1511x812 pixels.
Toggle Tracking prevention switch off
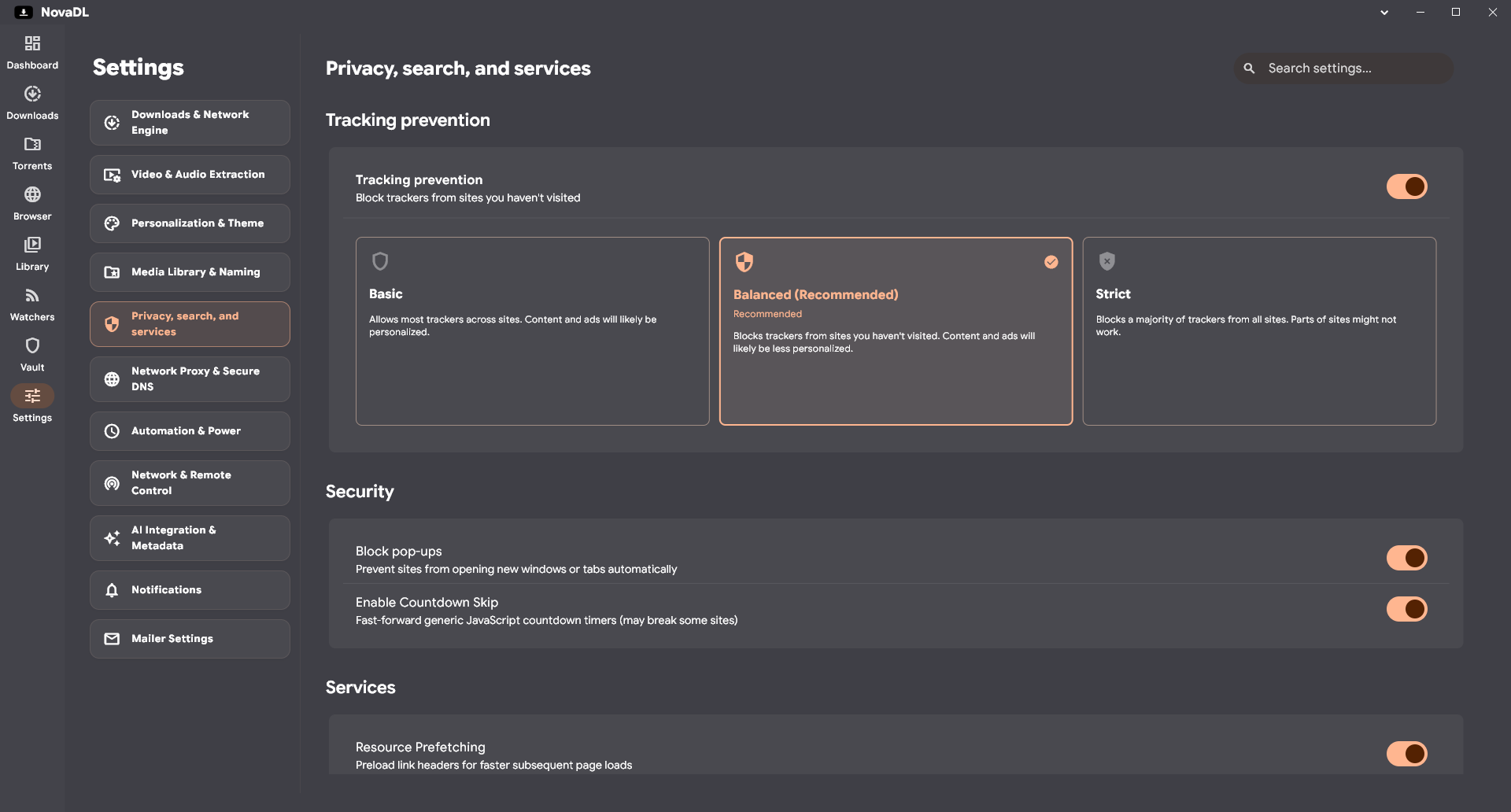point(1407,186)
